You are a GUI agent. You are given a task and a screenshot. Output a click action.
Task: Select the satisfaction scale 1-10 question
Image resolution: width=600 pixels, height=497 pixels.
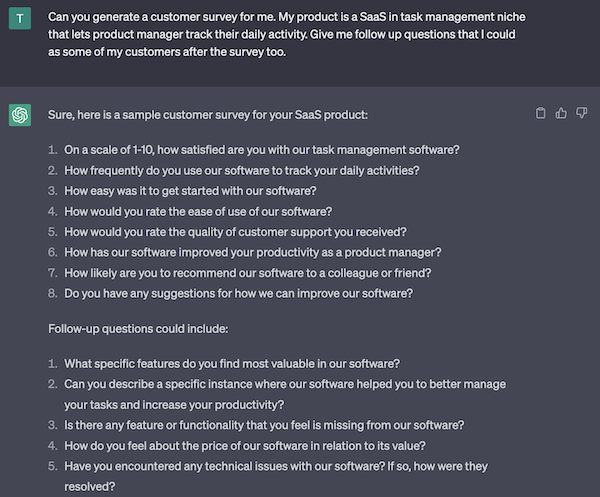coord(262,150)
